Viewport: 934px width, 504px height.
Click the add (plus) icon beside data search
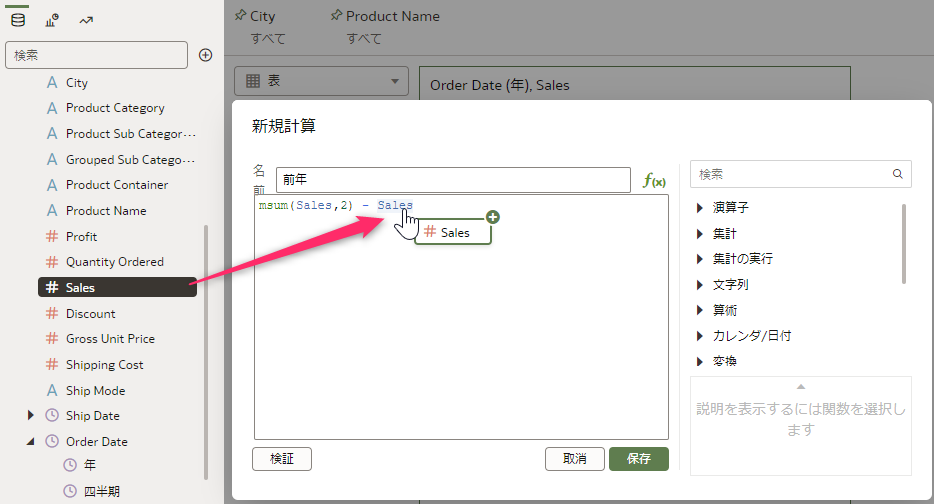pos(206,55)
